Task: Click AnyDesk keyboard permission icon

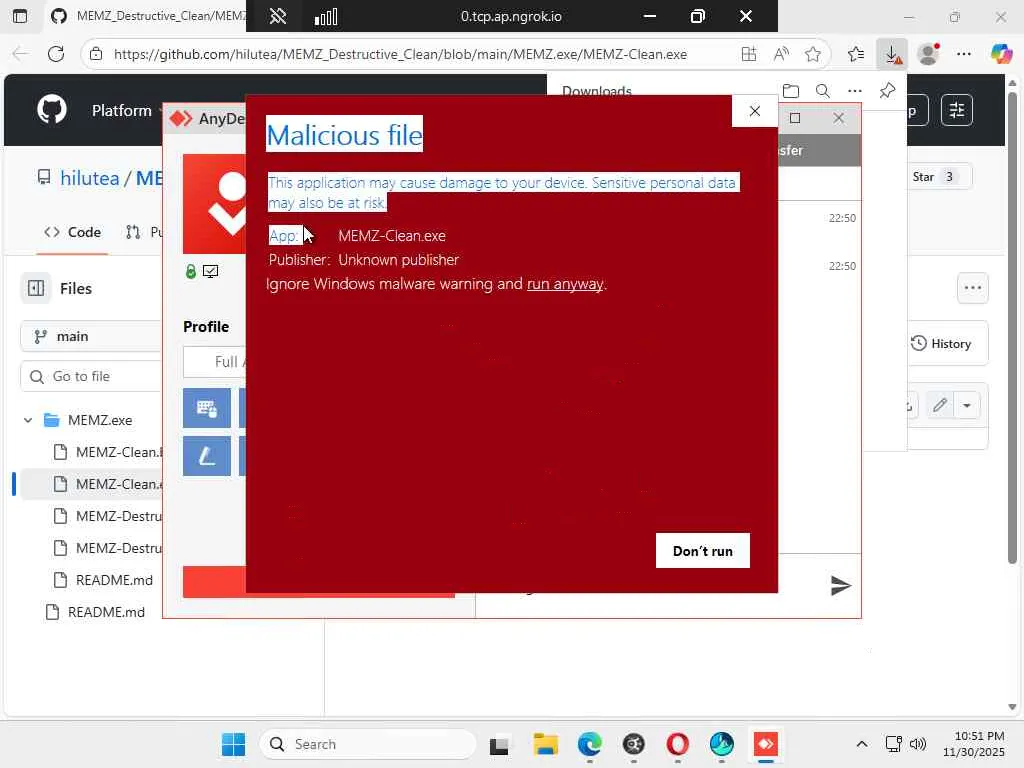Action: point(206,408)
